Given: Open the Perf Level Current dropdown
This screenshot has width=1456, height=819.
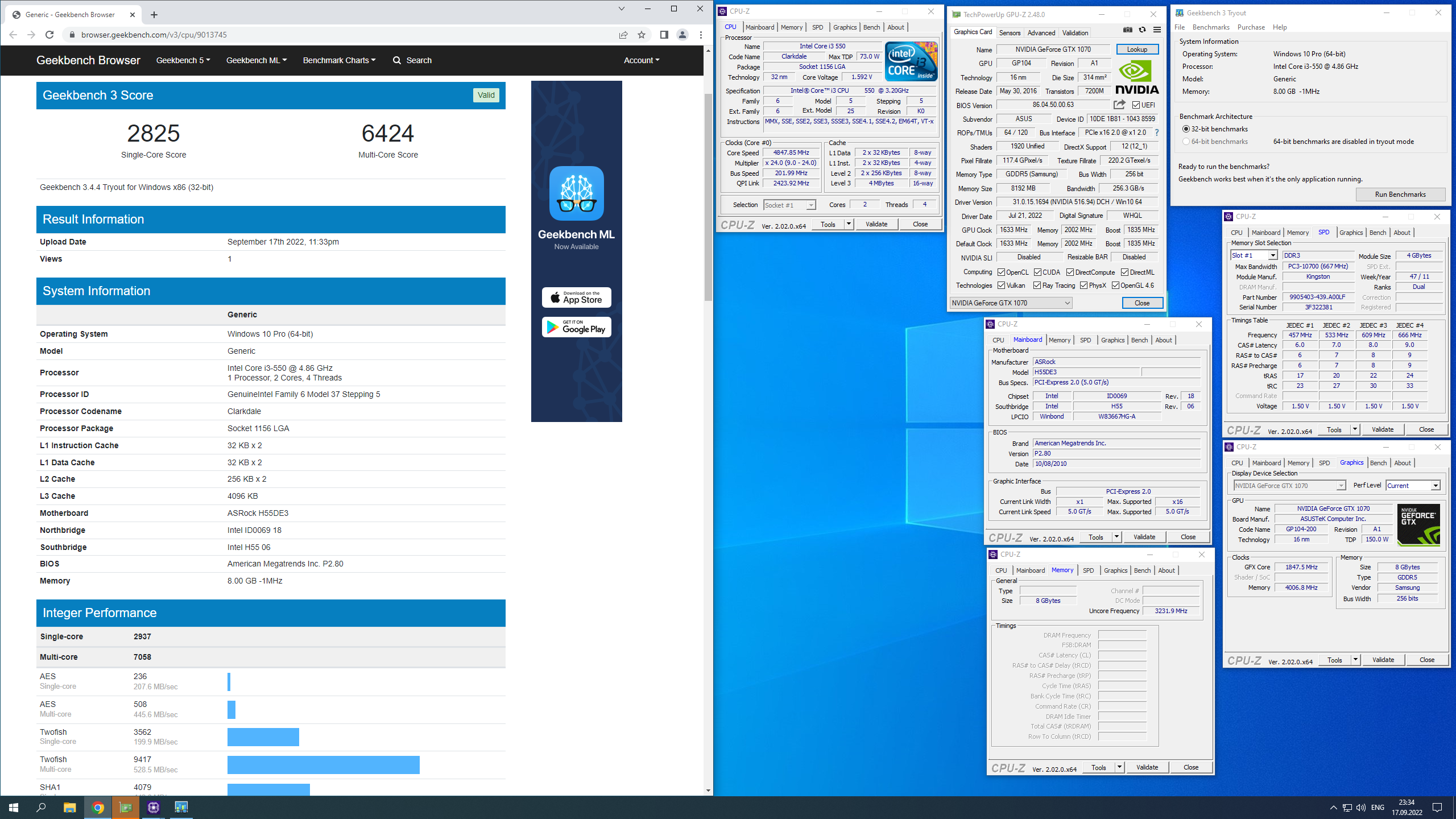Looking at the screenshot, I should 1412,486.
